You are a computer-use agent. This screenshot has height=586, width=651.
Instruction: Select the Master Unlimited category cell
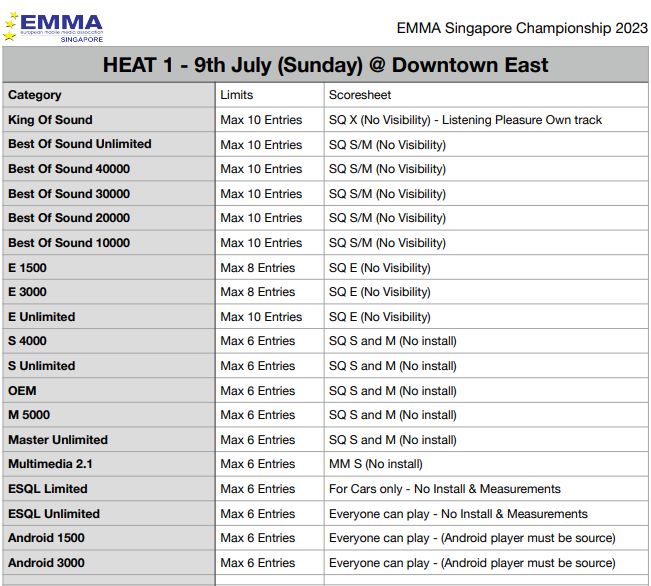point(58,440)
